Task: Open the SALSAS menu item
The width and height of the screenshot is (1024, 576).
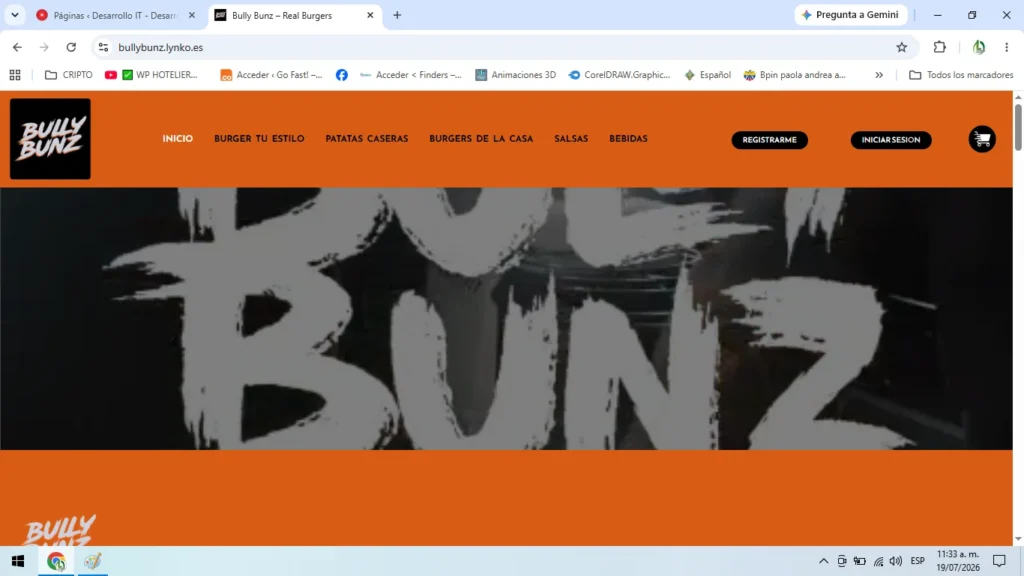Action: tap(571, 138)
